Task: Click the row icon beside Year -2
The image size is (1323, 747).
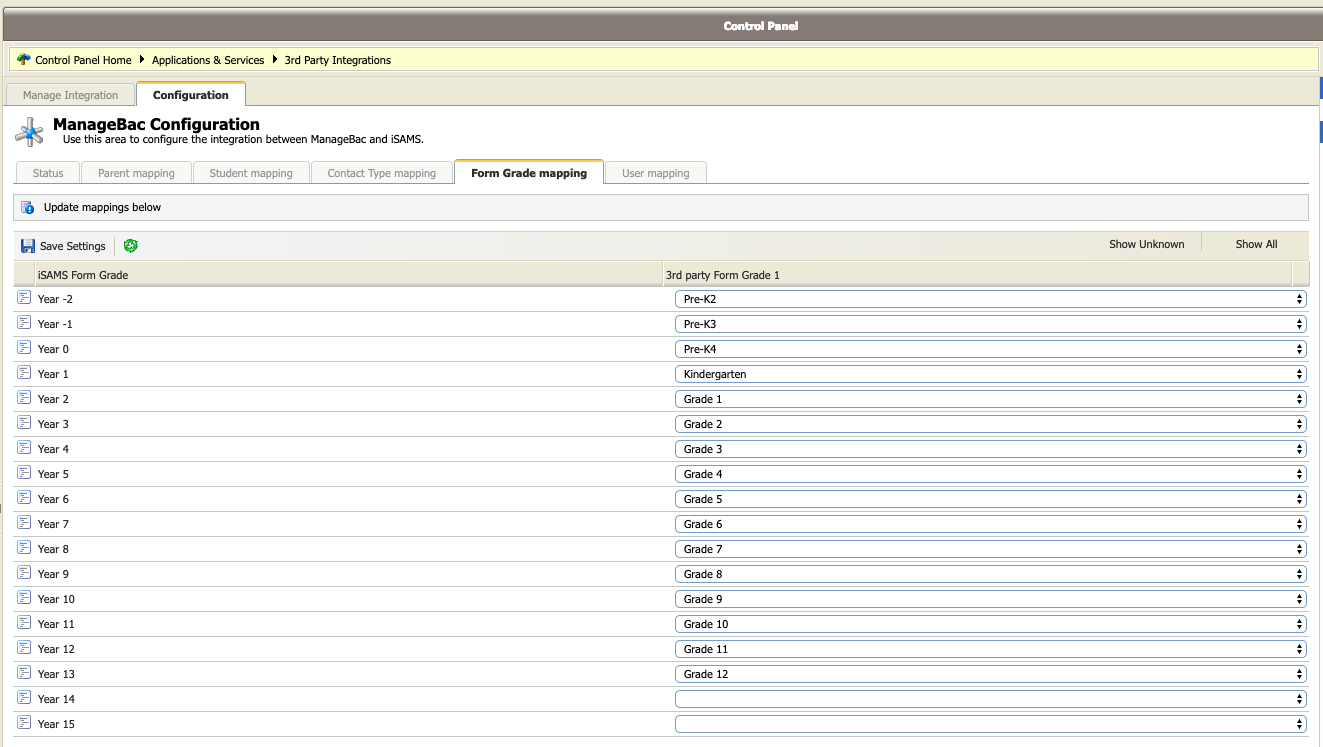Action: point(24,298)
